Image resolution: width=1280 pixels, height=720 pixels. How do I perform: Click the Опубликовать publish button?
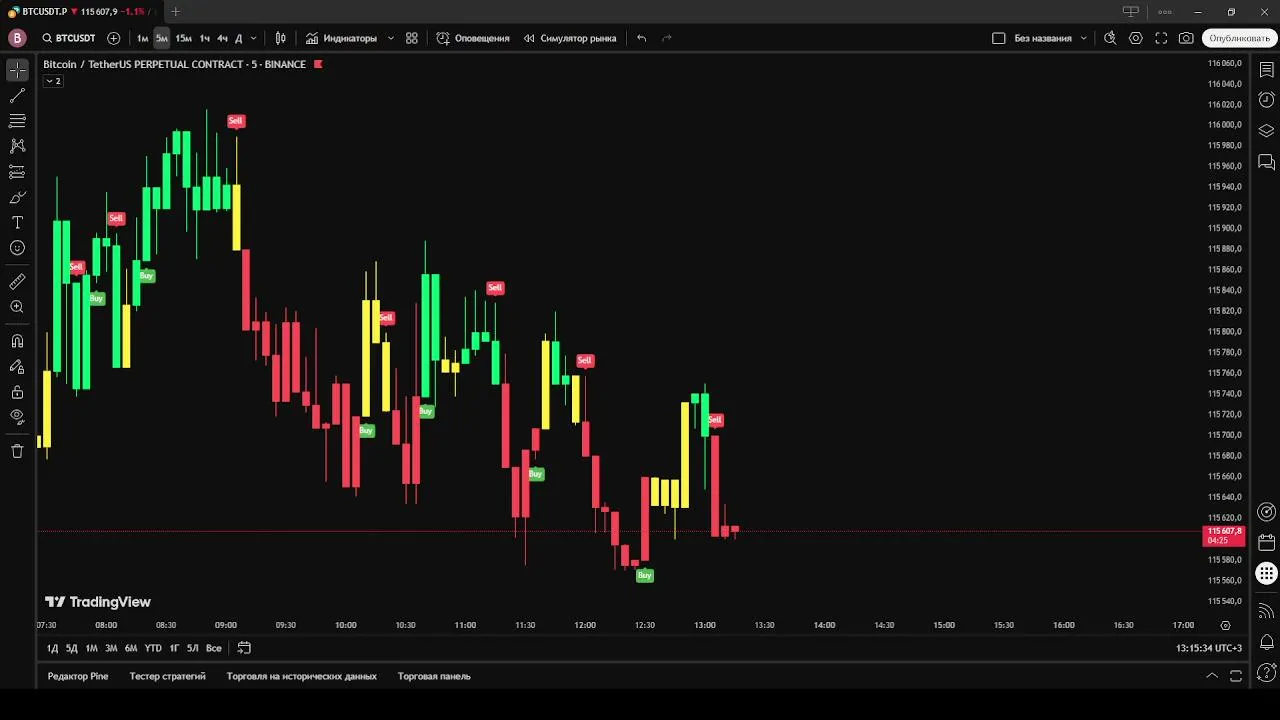[x=1239, y=38]
